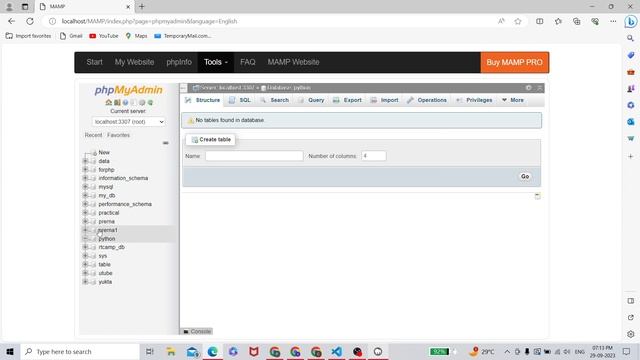
Task: Expand the data database node
Action: [x=85, y=161]
